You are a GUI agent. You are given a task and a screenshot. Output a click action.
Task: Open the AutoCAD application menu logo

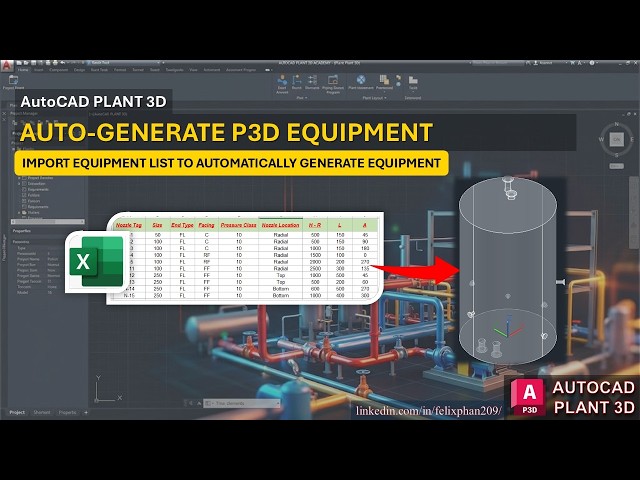[x=7, y=66]
